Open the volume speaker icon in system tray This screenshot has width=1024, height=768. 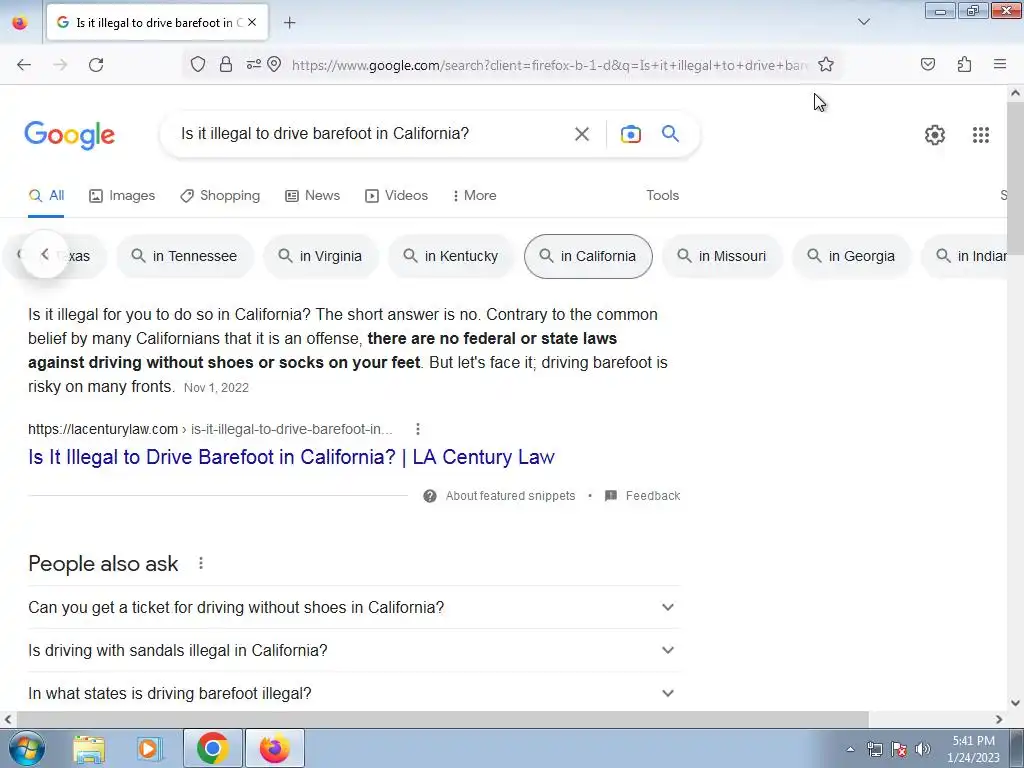[922, 749]
